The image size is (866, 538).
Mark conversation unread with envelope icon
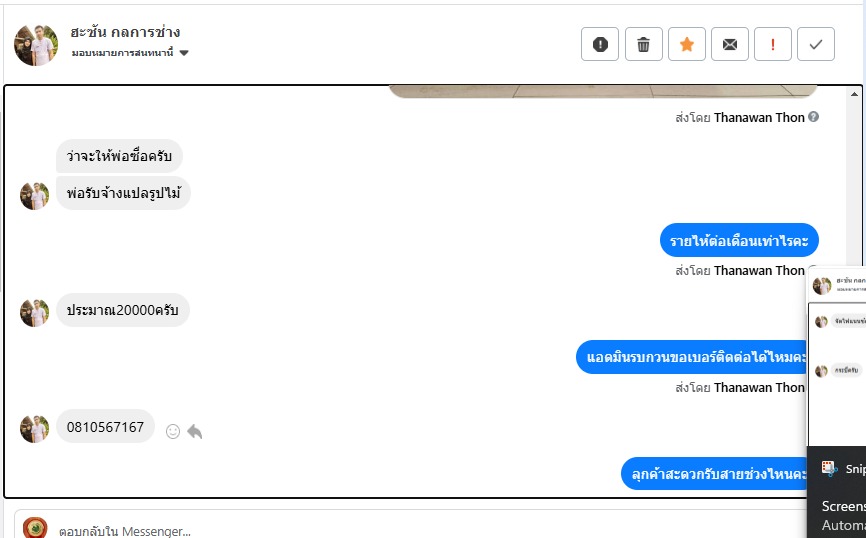pyautogui.click(x=730, y=44)
